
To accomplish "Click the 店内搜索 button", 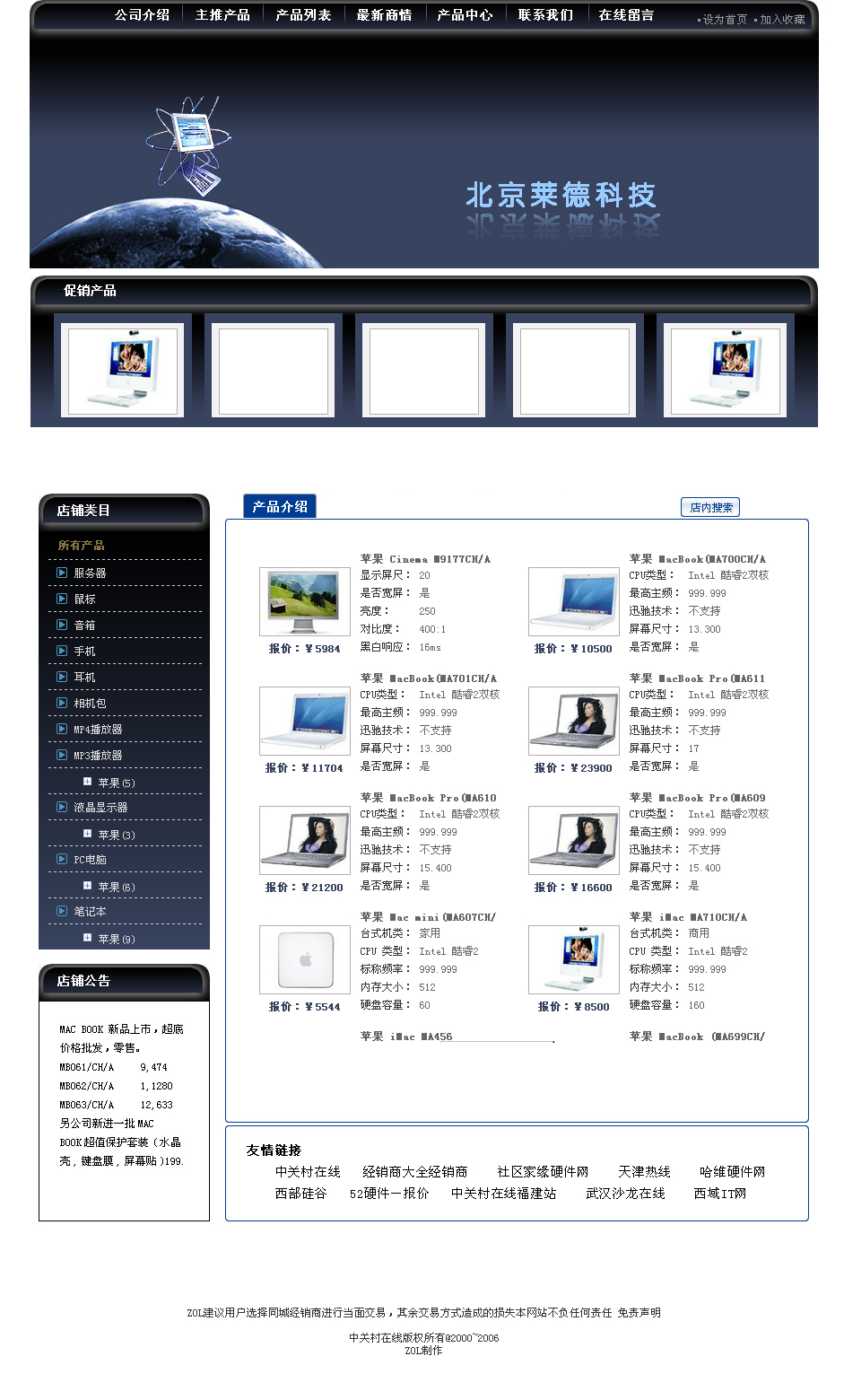I will (710, 508).
